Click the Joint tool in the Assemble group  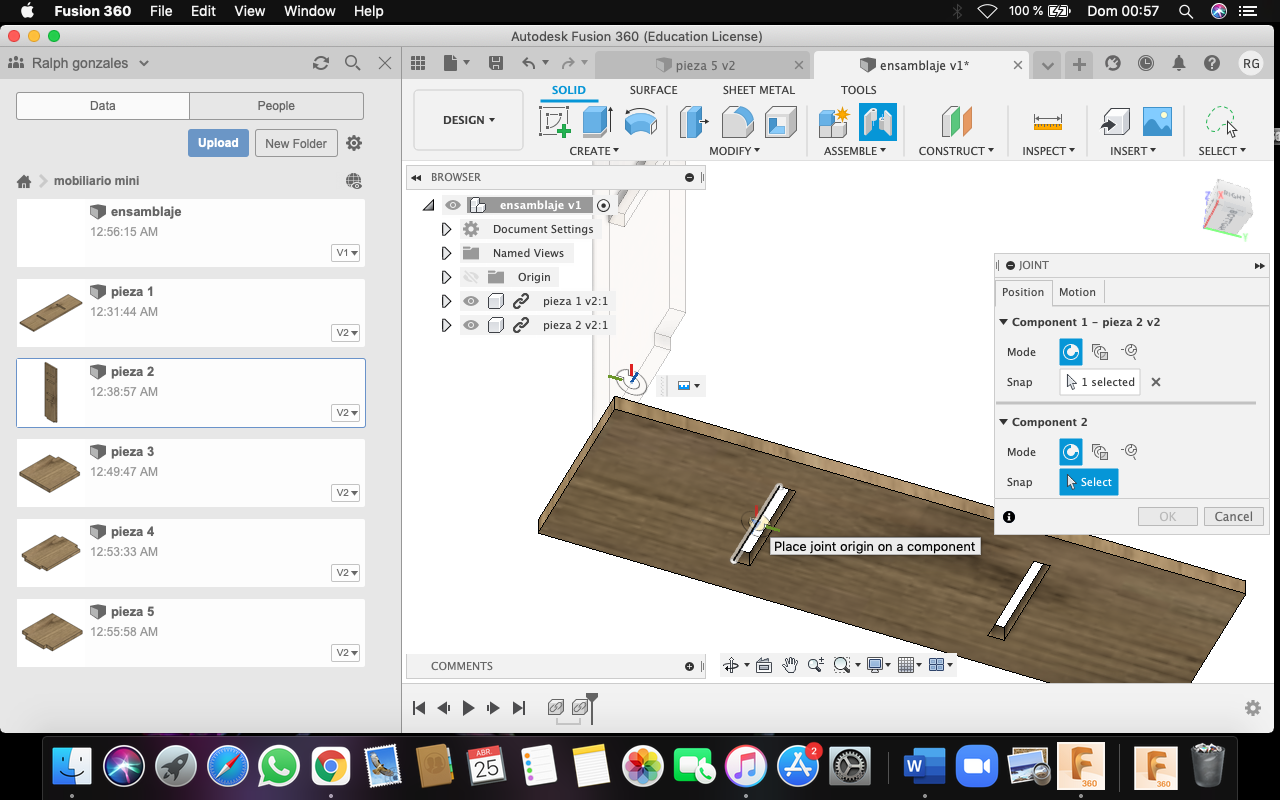pyautogui.click(x=877, y=122)
